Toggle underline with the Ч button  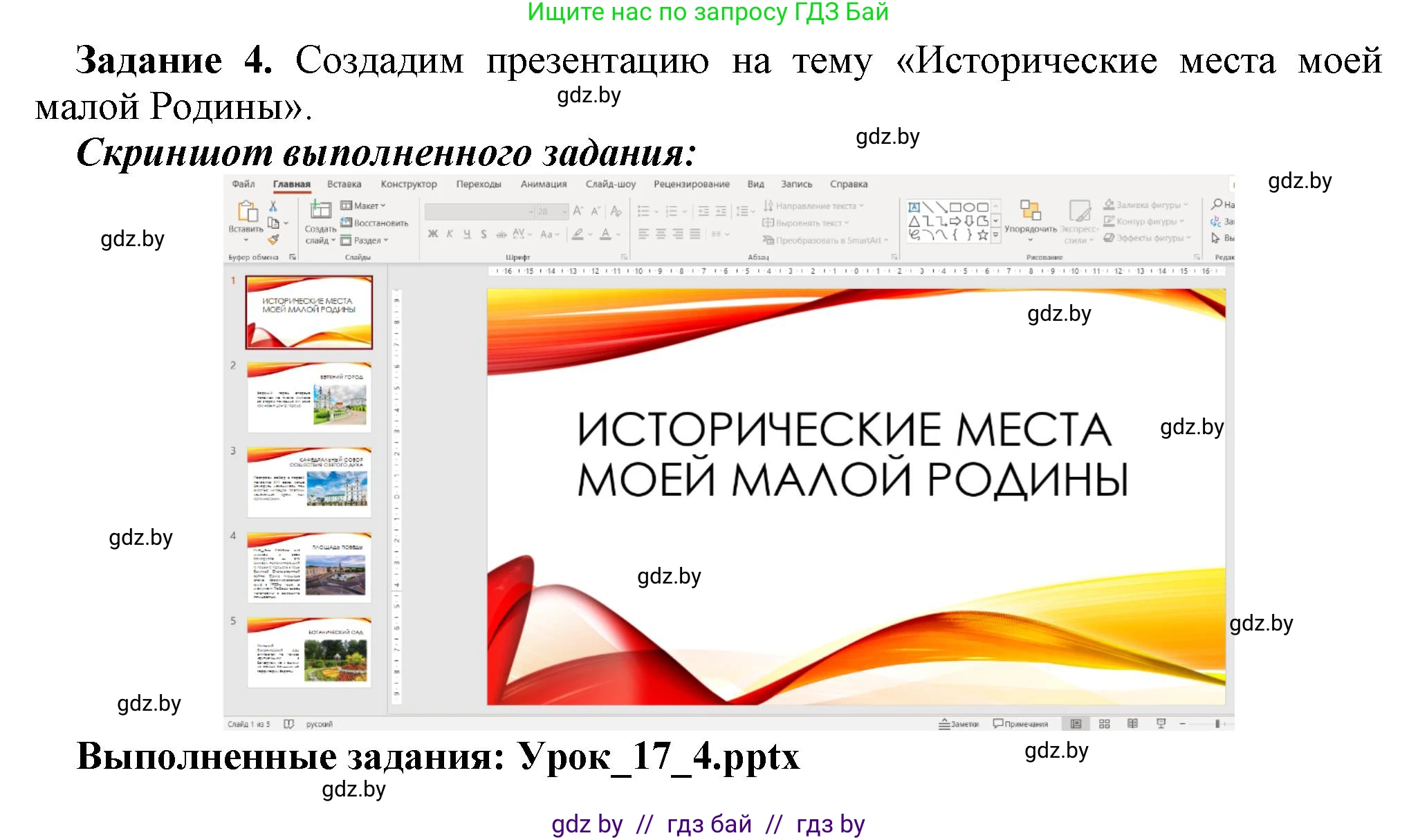(468, 233)
